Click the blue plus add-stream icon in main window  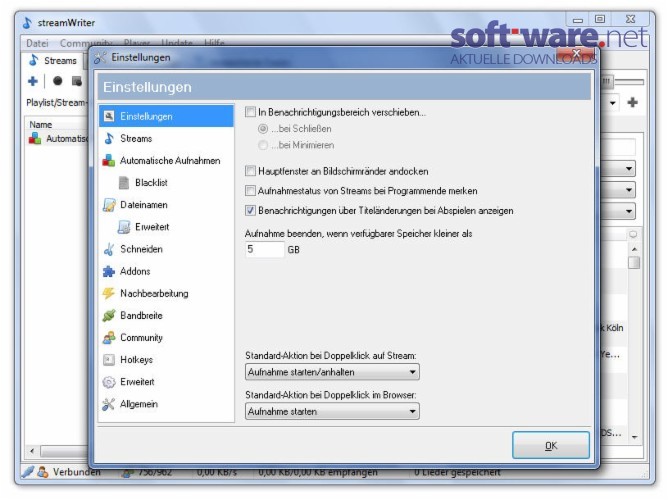click(33, 81)
